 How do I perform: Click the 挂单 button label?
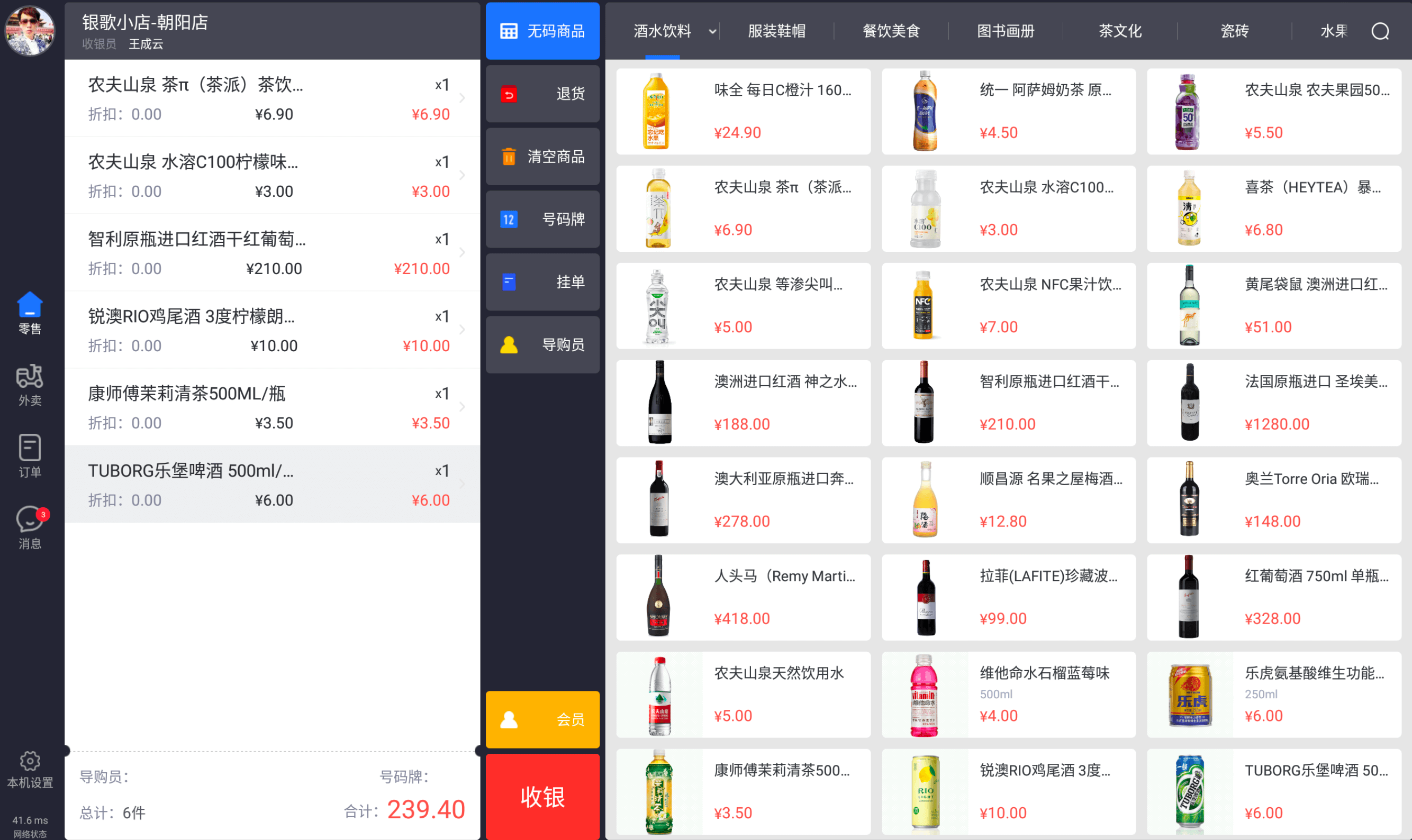coord(570,282)
